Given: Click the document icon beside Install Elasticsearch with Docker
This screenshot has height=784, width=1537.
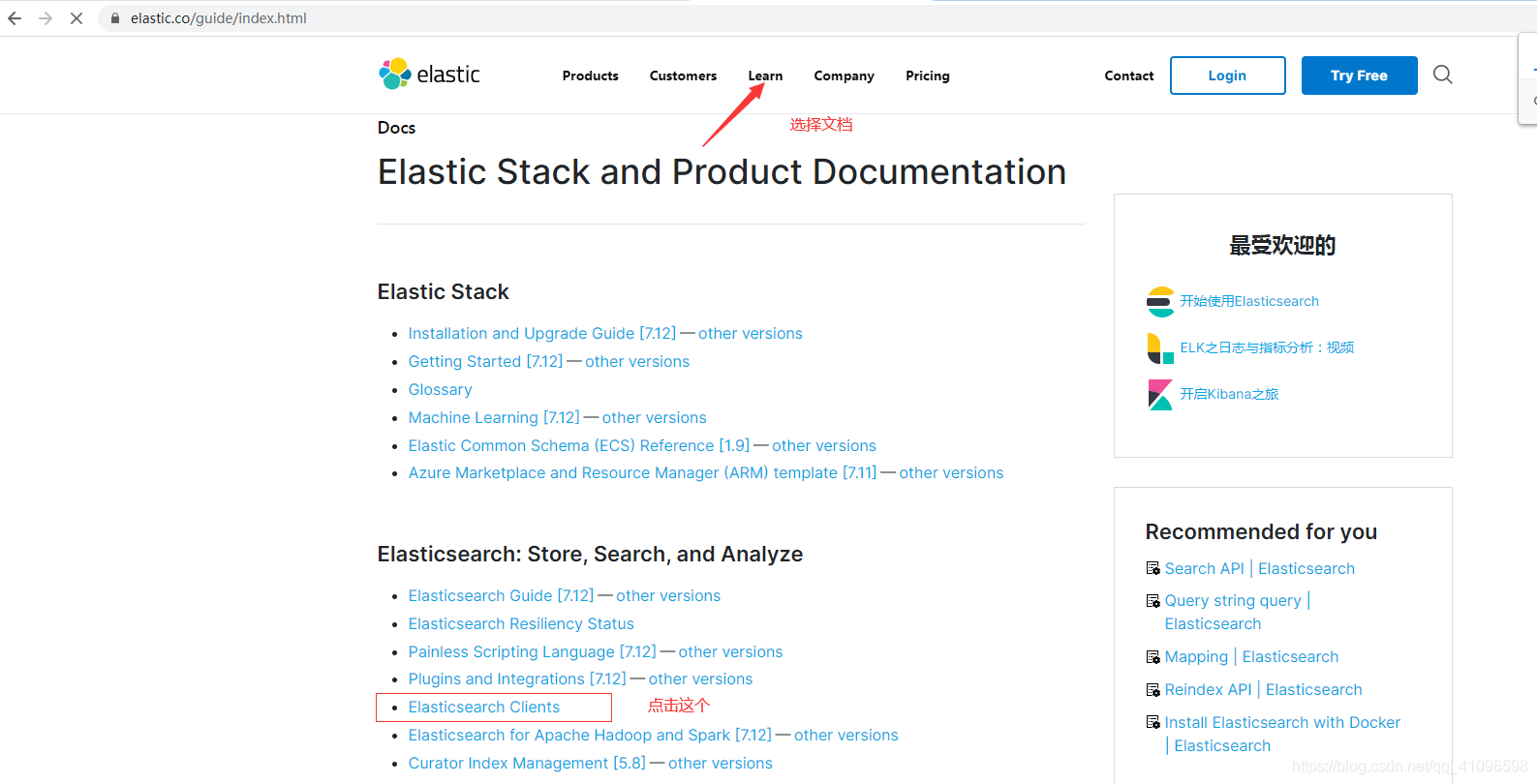Looking at the screenshot, I should pos(1153,722).
